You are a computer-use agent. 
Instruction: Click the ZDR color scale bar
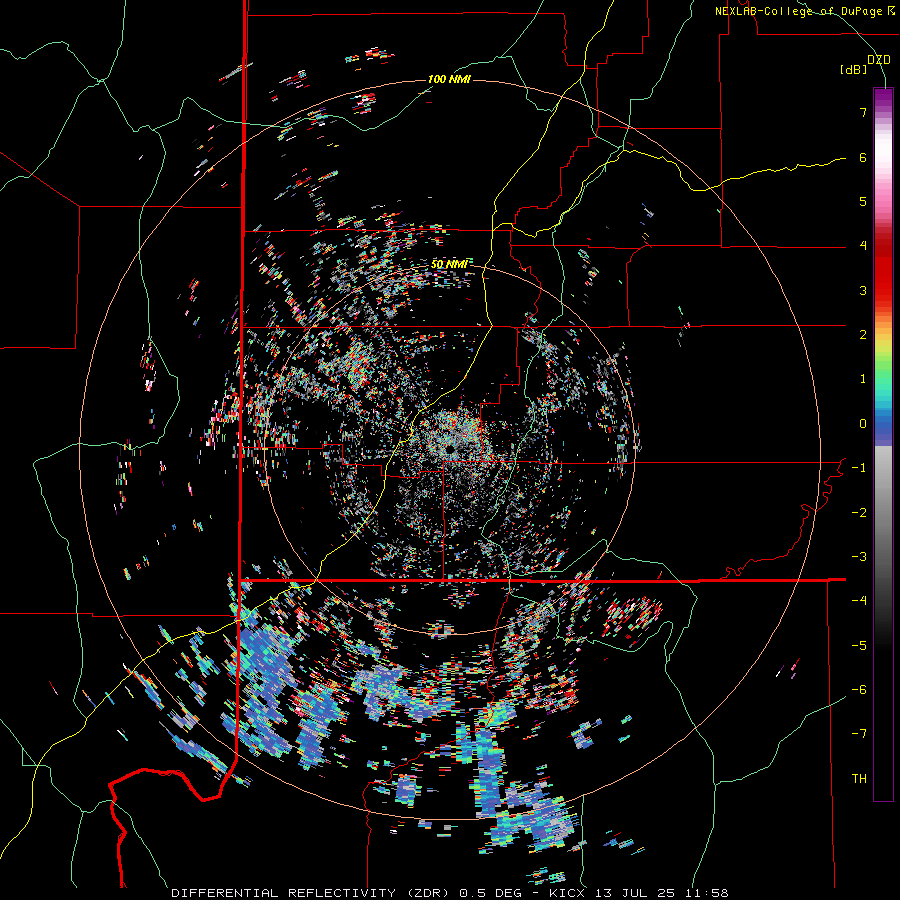[883, 444]
